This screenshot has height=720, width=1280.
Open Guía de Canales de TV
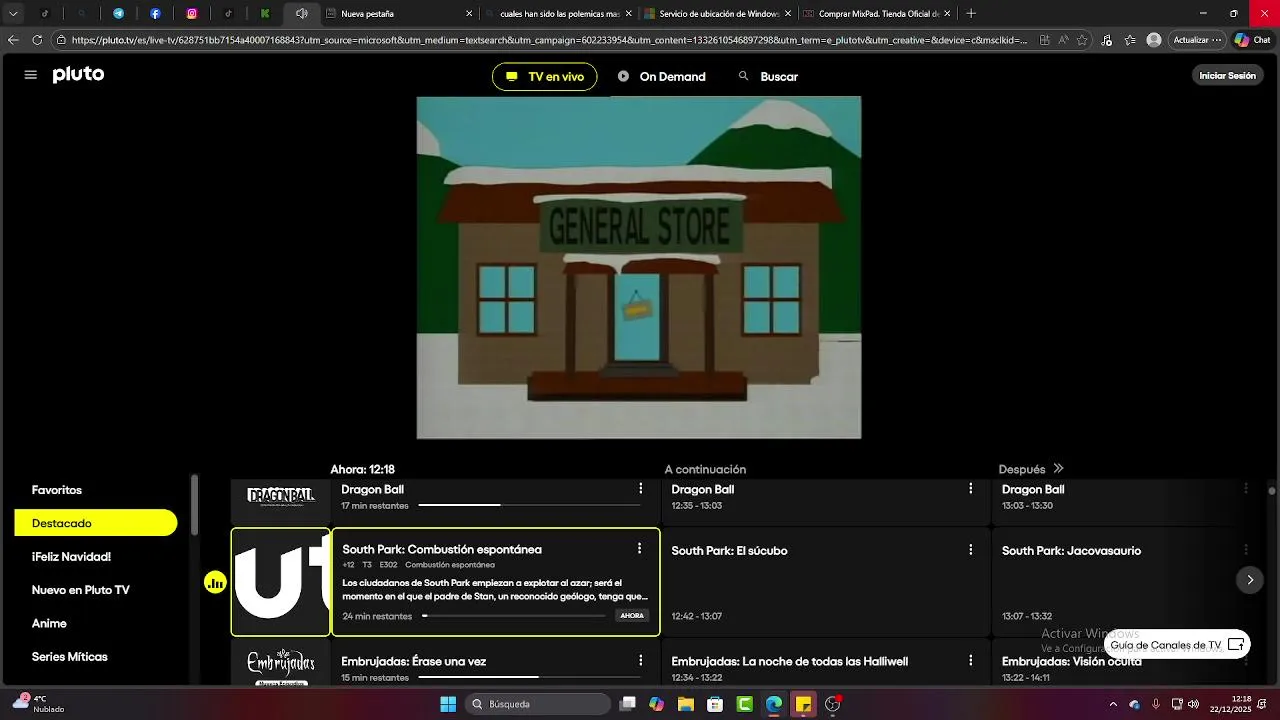click(x=1177, y=645)
